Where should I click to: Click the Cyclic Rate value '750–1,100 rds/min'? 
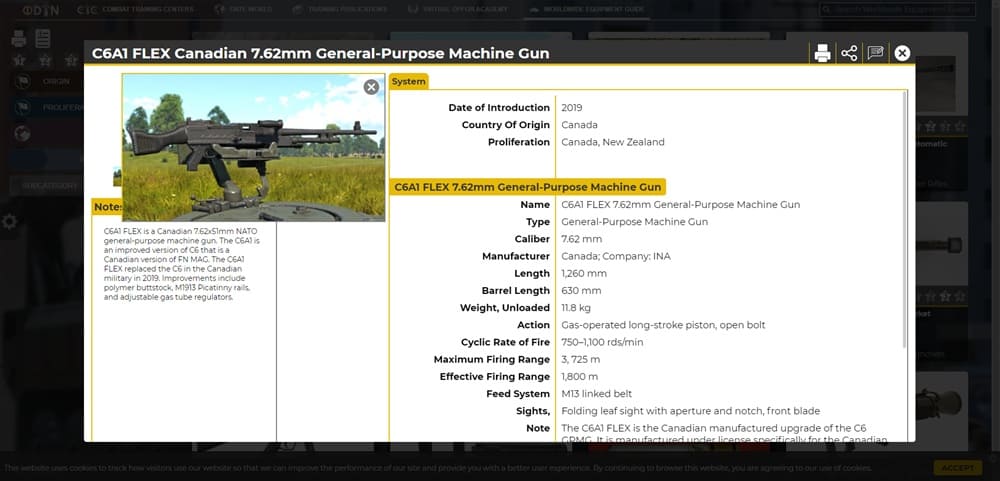pos(602,343)
